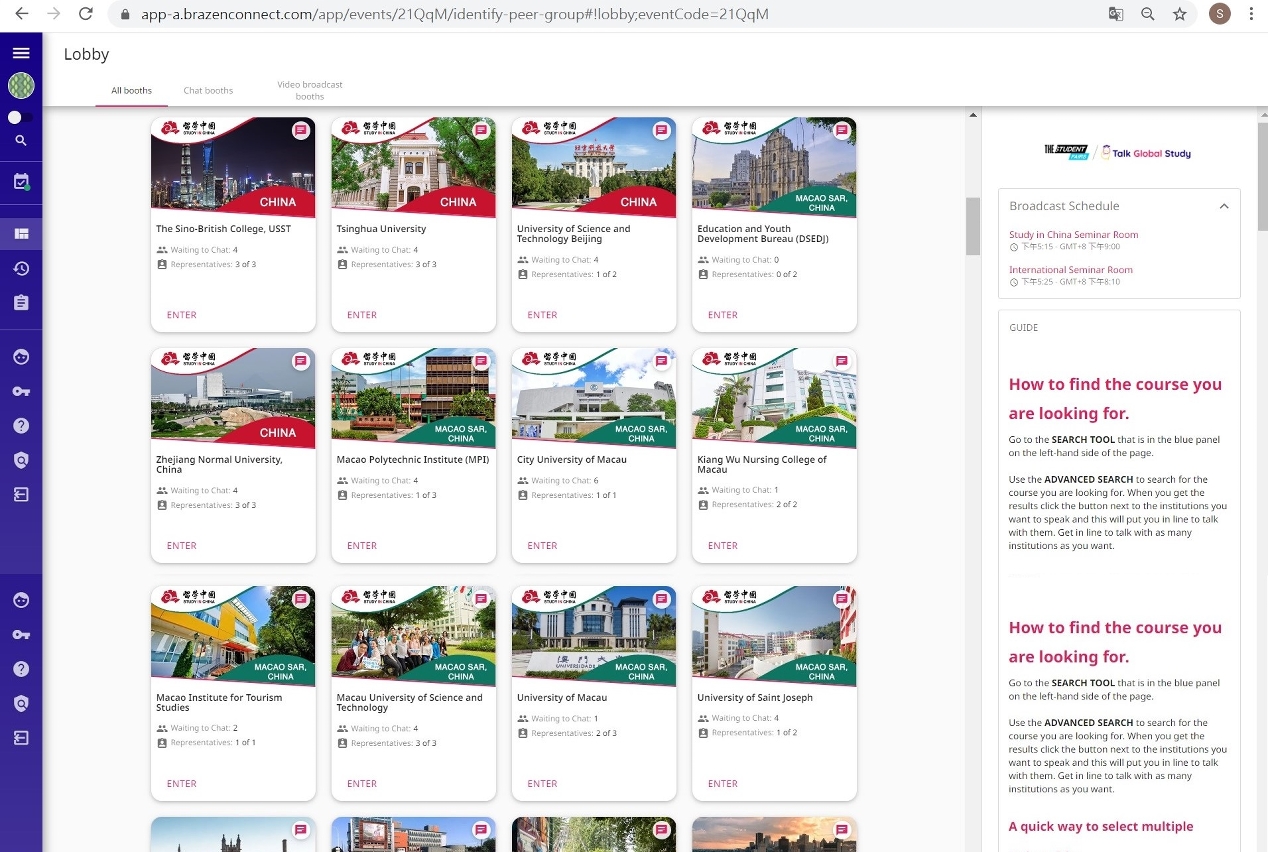Screen dimensions: 1268x852
Task: Open the International Seminar Room link
Action: pyautogui.click(x=1070, y=270)
